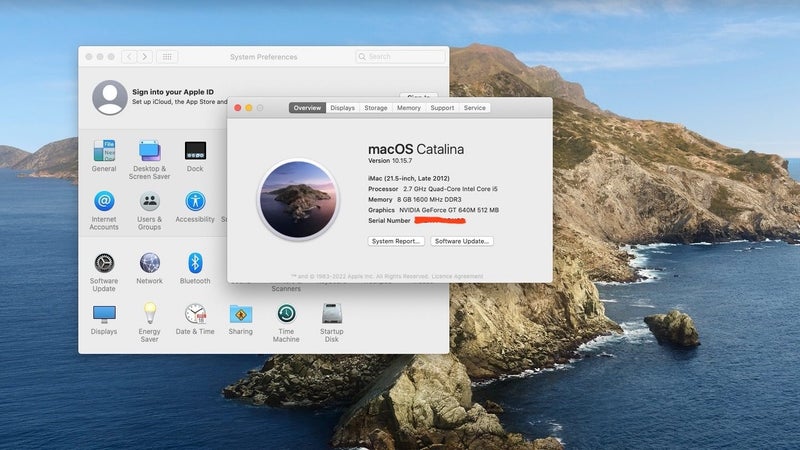
Task: Switch to the Support tab
Action: click(x=442, y=108)
